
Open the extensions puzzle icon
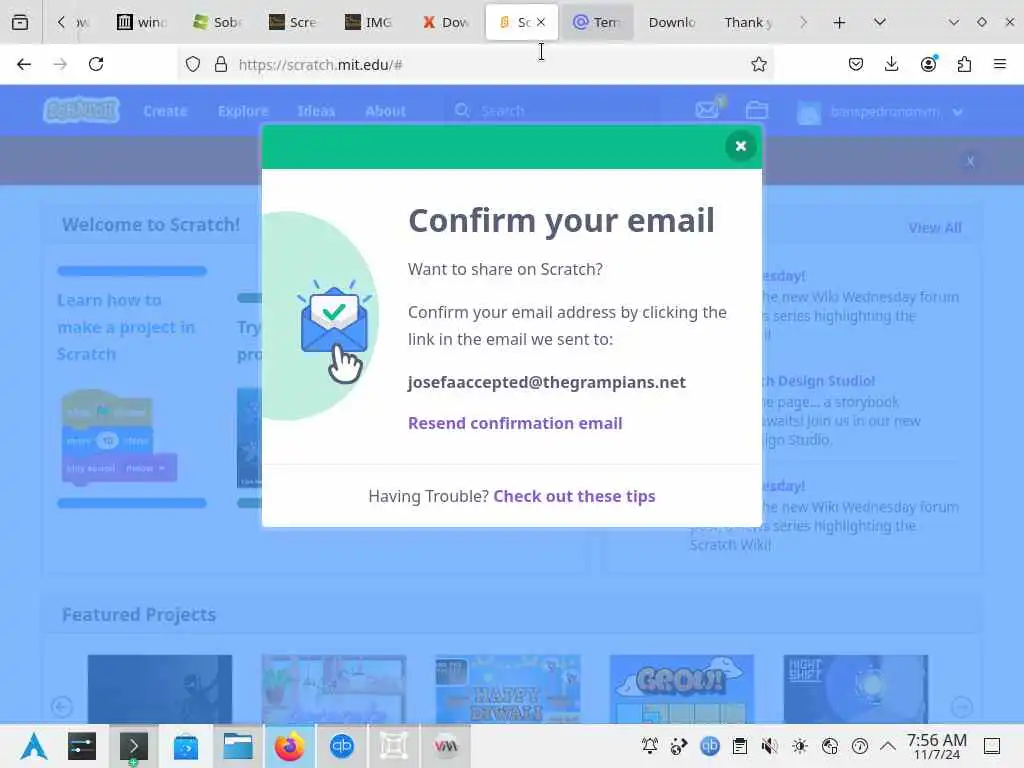click(964, 64)
